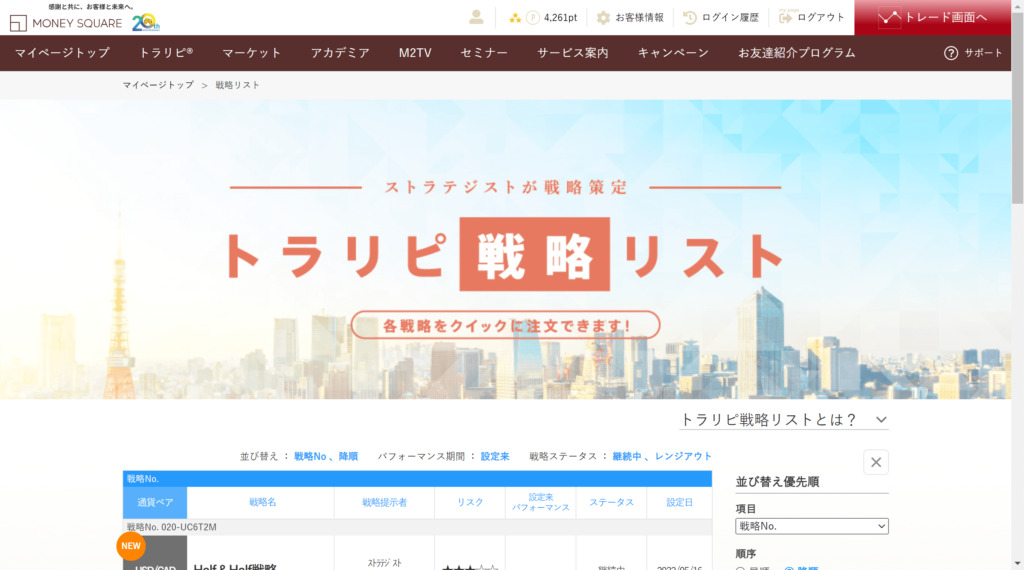
Task: Open the 項目 dropdown showing 戦略No.
Action: click(812, 526)
